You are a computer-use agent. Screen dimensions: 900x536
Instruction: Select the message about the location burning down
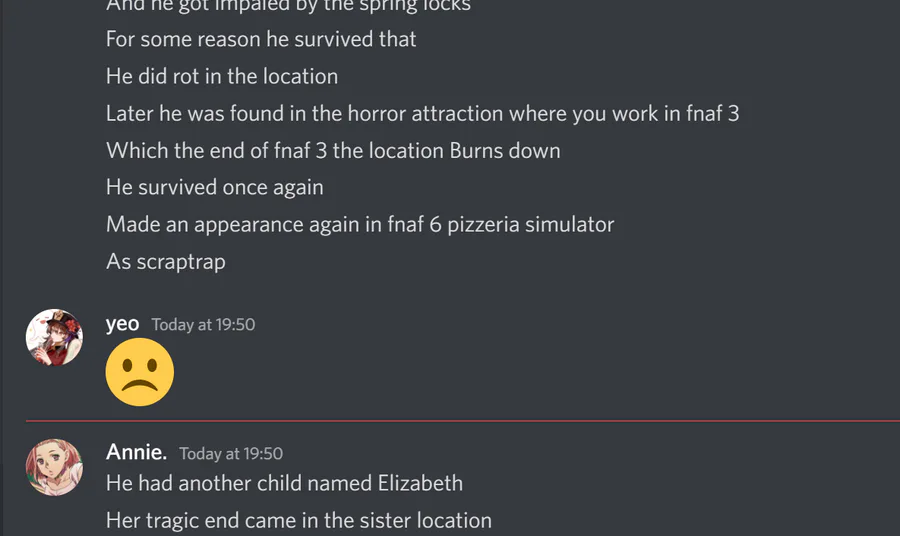coord(333,151)
